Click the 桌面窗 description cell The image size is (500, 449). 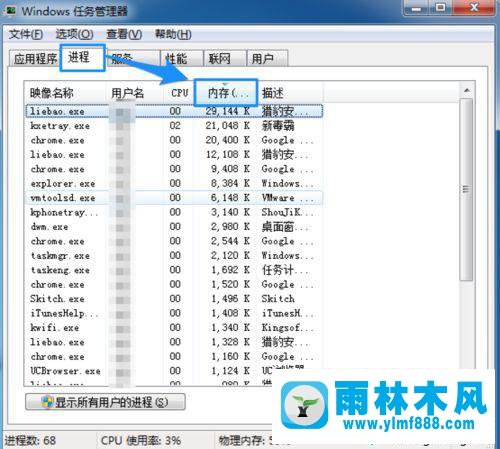(286, 227)
